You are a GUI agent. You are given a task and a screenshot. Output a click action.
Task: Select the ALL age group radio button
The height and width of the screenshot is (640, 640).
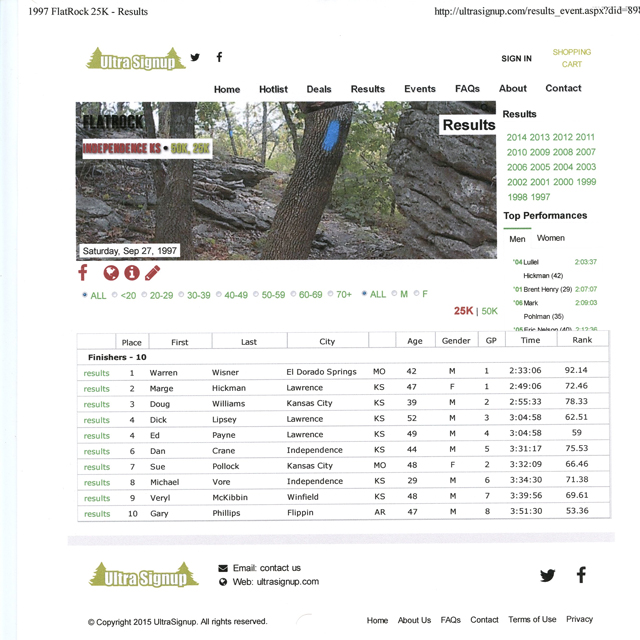(84, 295)
